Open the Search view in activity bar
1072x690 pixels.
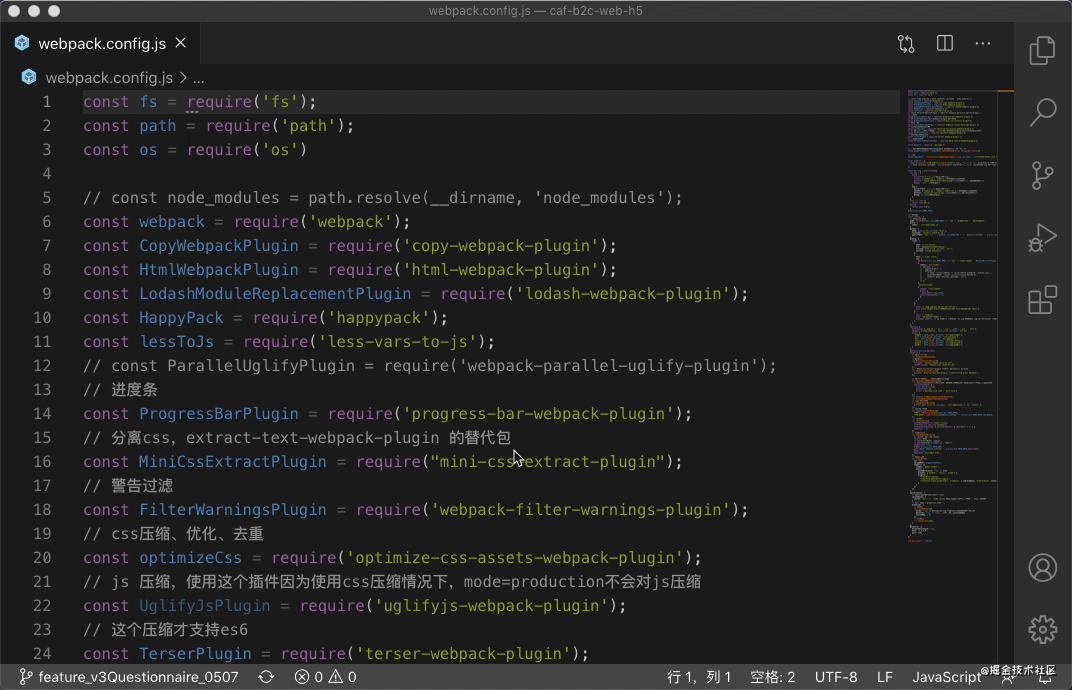[x=1043, y=111]
